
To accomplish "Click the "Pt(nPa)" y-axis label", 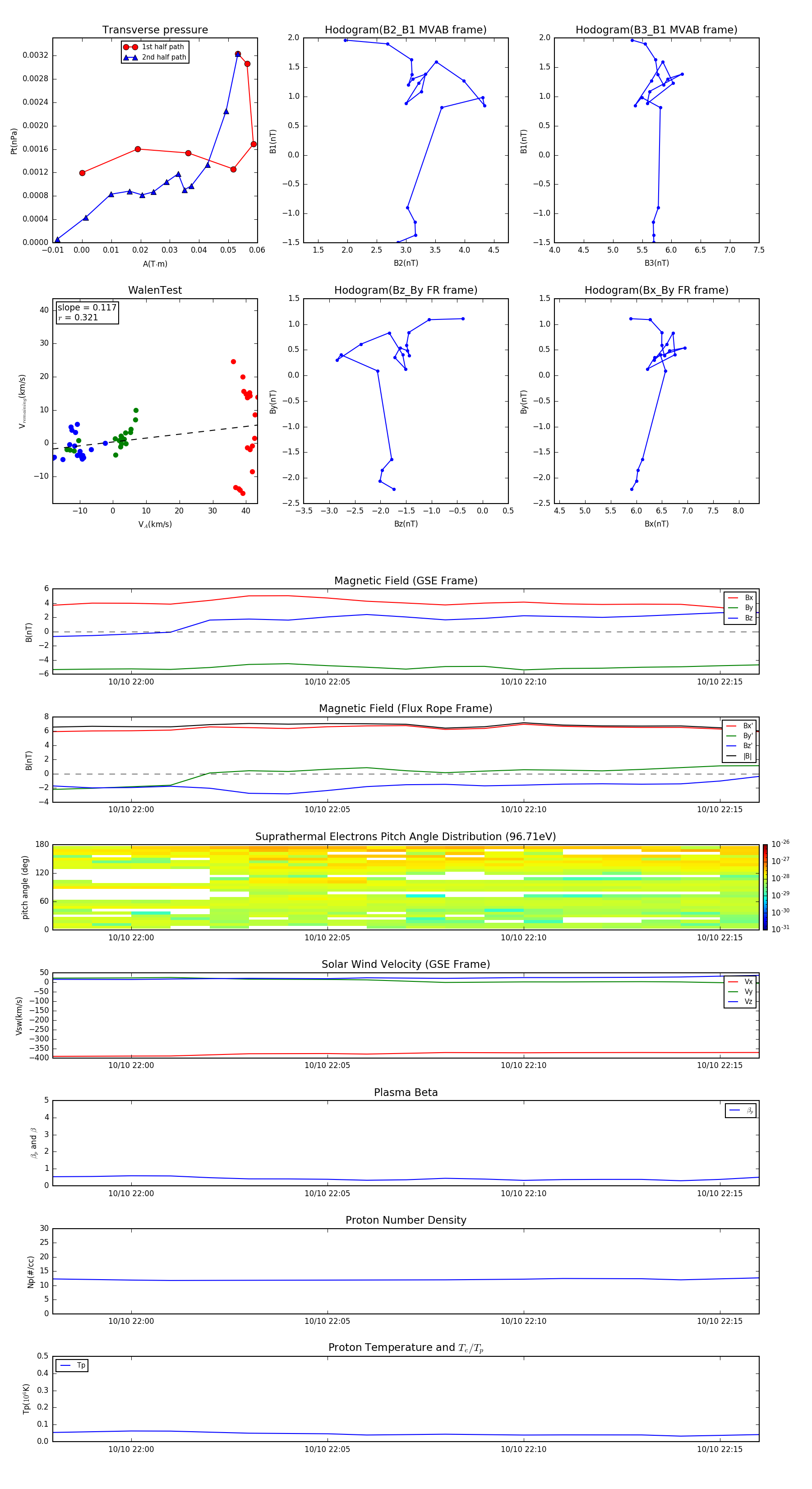I will (14, 141).
